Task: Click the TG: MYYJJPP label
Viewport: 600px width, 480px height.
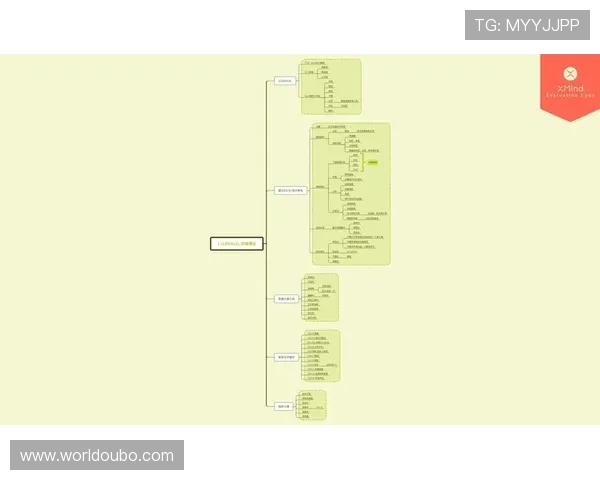Action: [x=527, y=24]
